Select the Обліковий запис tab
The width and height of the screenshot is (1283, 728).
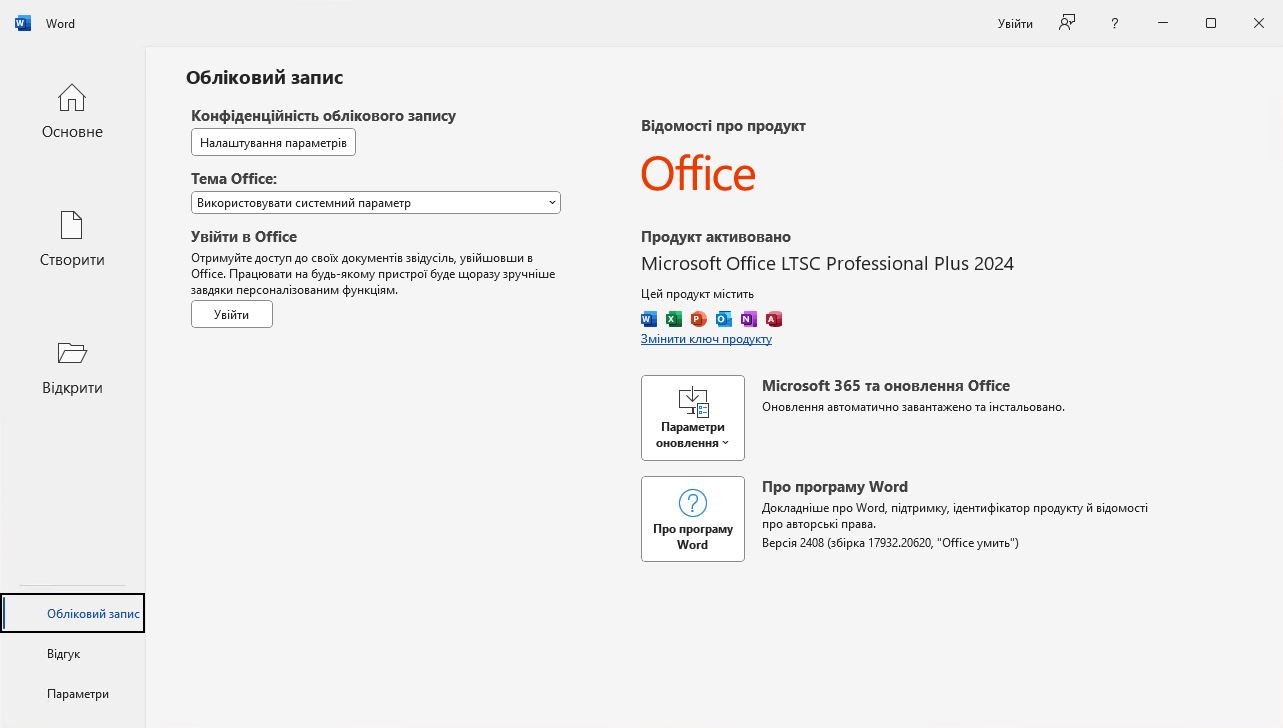point(73,613)
